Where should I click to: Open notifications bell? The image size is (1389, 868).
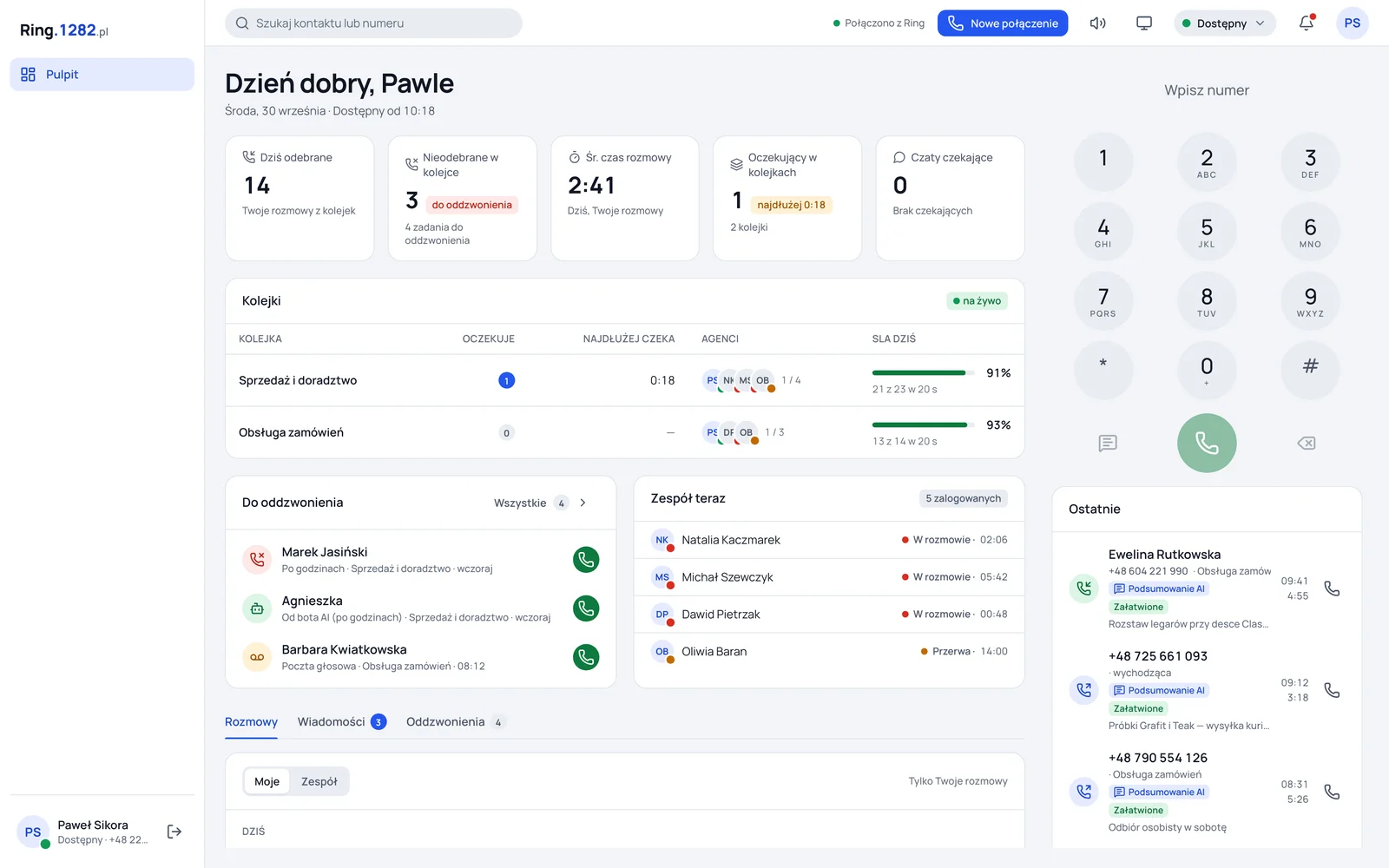pyautogui.click(x=1307, y=23)
